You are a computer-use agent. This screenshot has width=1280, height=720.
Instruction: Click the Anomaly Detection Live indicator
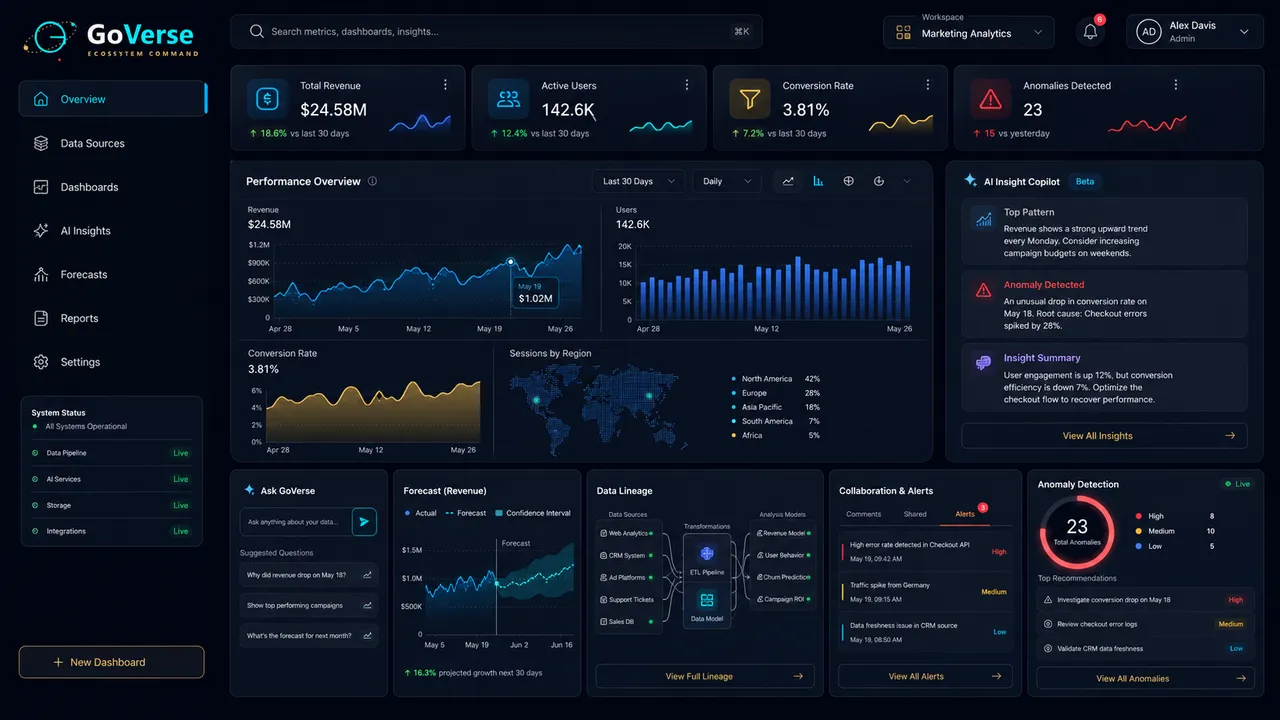1238,484
